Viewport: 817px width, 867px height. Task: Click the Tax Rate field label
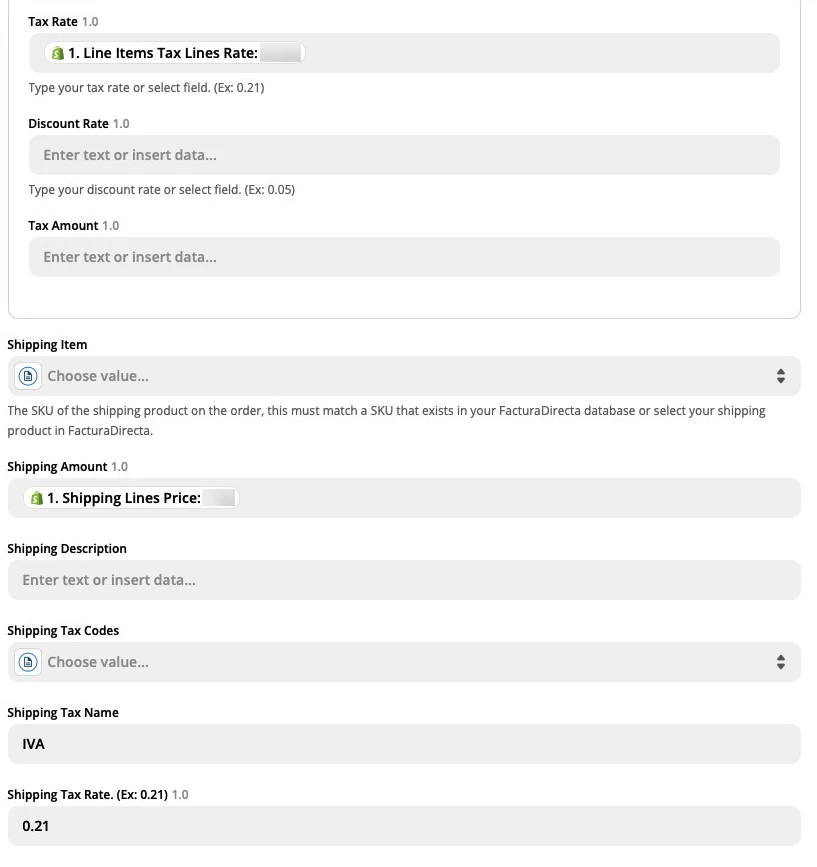click(51, 21)
